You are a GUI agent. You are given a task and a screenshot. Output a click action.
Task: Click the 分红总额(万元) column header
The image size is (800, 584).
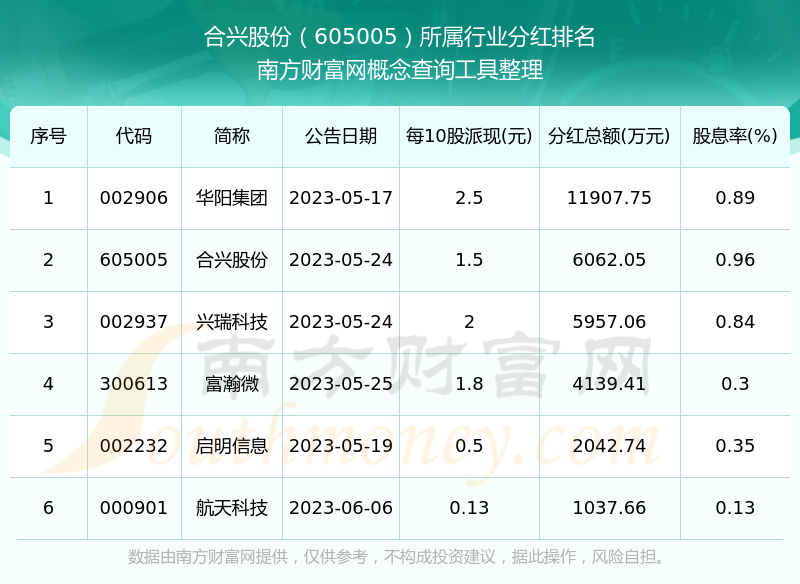pos(609,136)
